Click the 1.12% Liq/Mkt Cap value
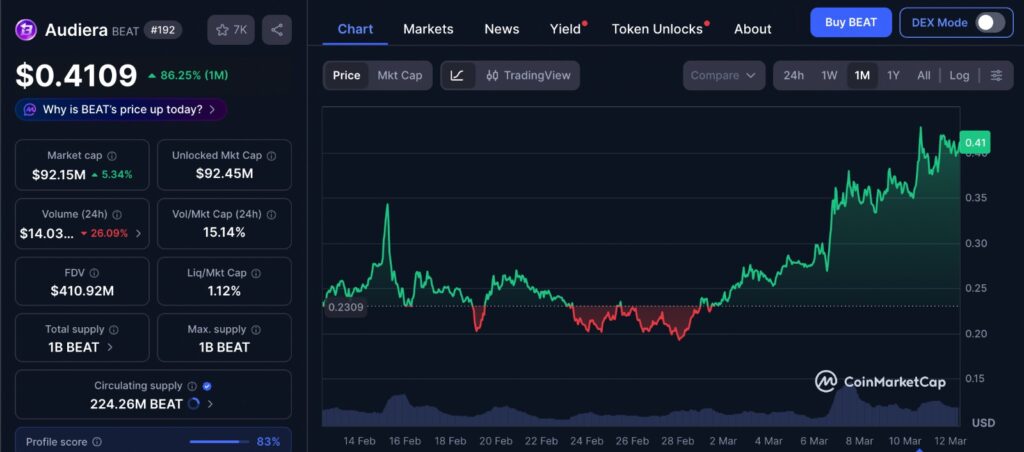The image size is (1024, 452). (x=224, y=291)
